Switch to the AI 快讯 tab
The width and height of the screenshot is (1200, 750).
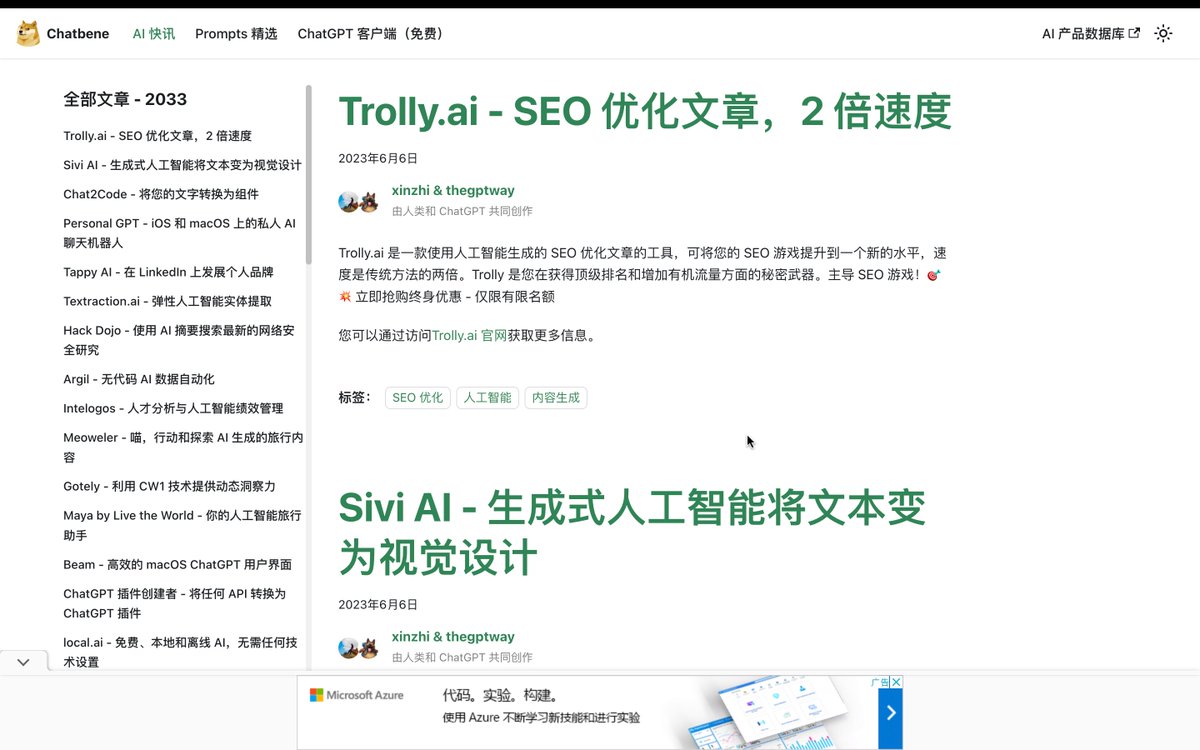pos(154,33)
